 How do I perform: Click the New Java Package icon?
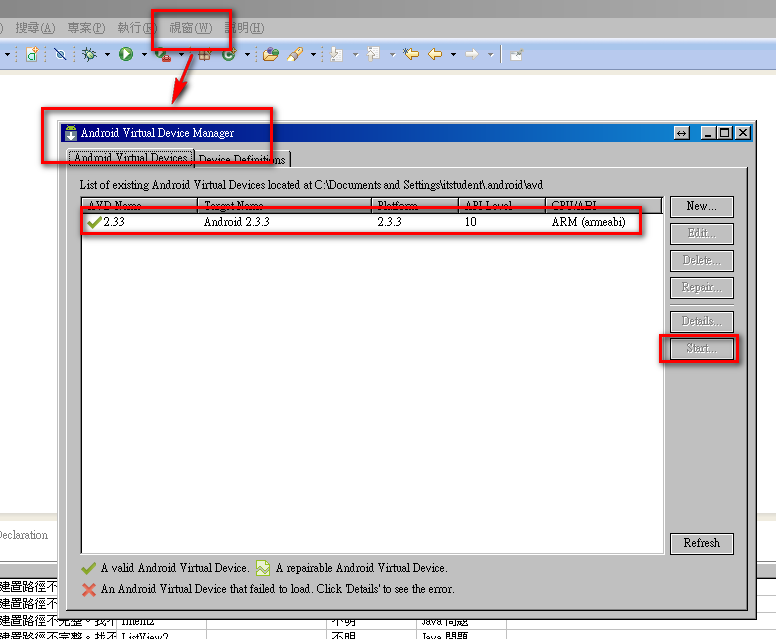click(205, 54)
